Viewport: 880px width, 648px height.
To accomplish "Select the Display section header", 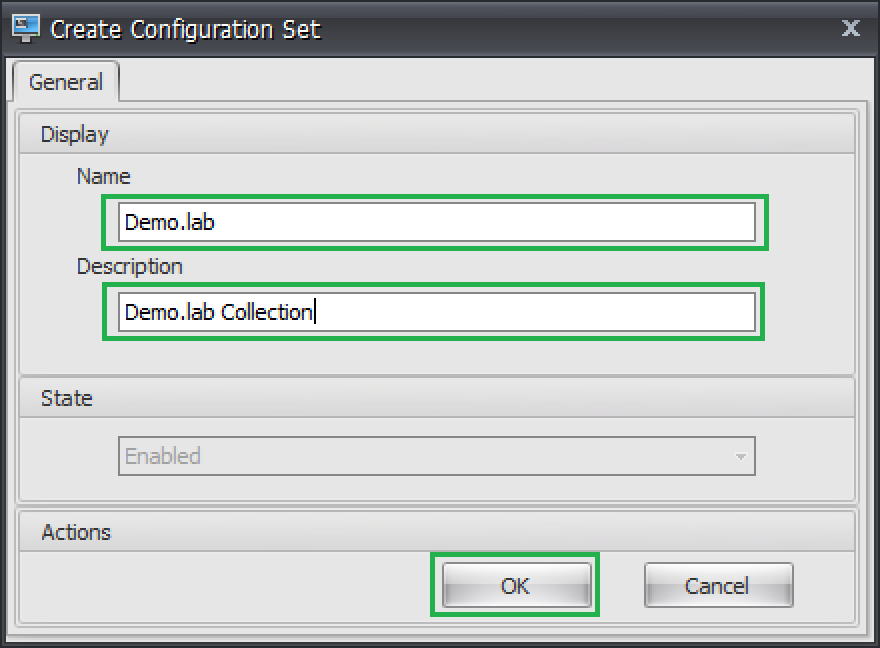I will click(x=75, y=134).
